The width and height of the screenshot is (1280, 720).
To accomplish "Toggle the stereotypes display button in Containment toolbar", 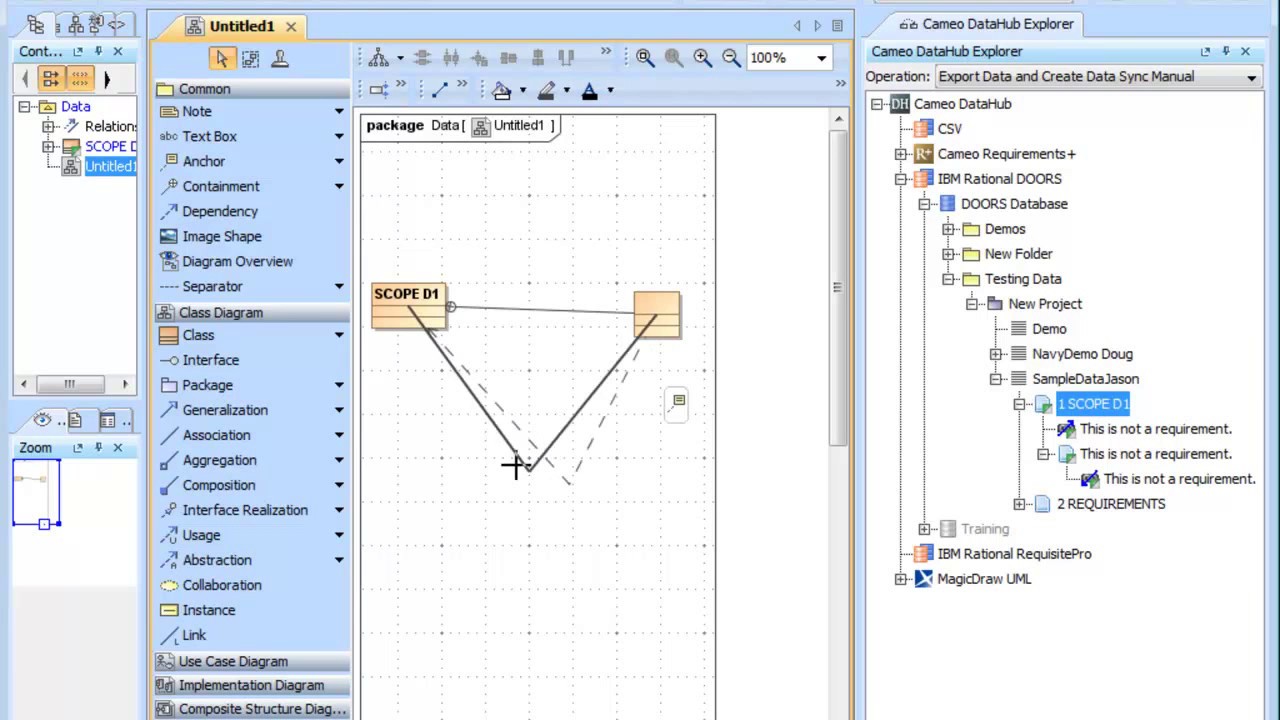I will [79, 78].
